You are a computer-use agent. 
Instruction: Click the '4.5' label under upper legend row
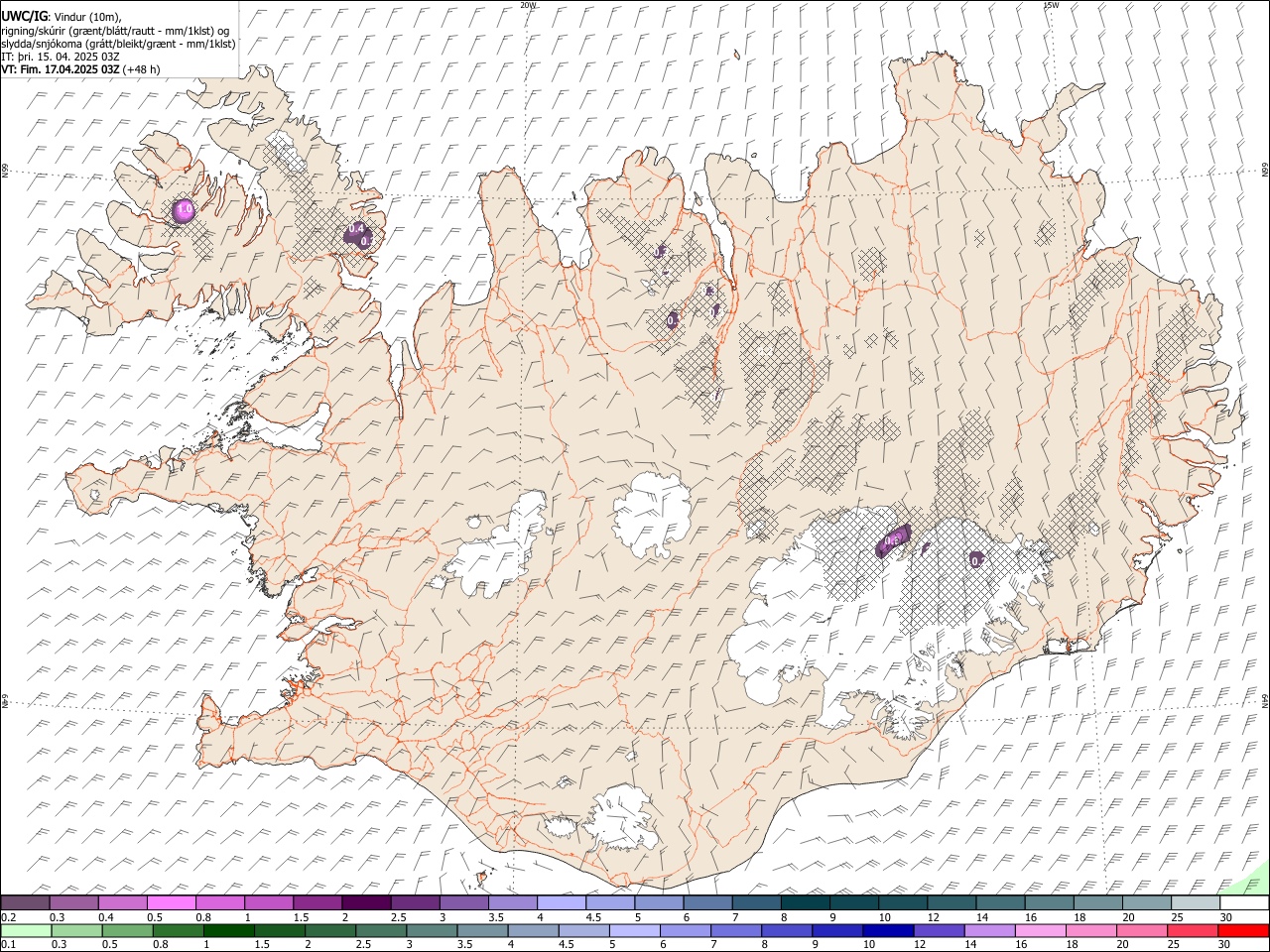[x=593, y=916]
